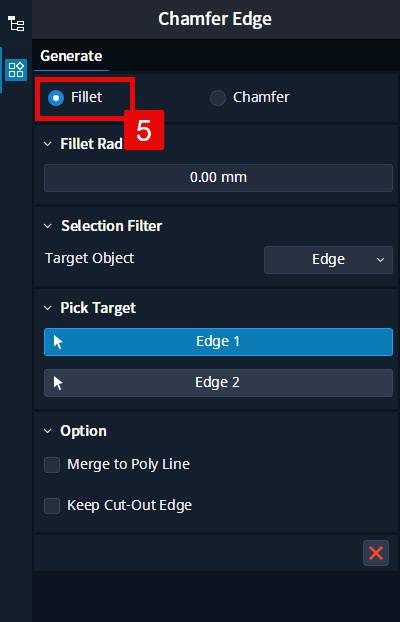Switch to the Generate tab
This screenshot has height=622, width=400.
pyautogui.click(x=71, y=56)
